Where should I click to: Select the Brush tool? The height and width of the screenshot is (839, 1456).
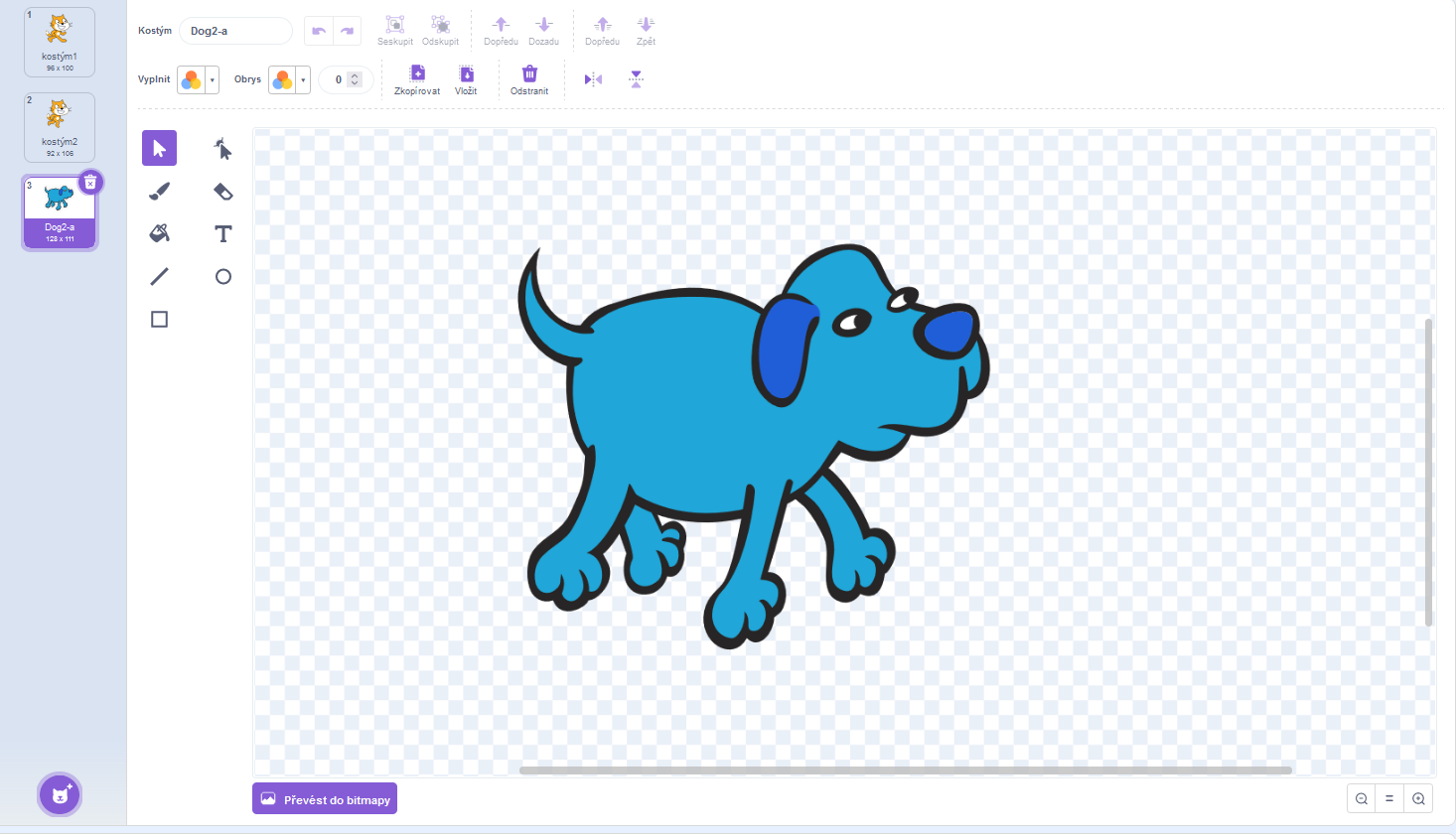pyautogui.click(x=159, y=191)
